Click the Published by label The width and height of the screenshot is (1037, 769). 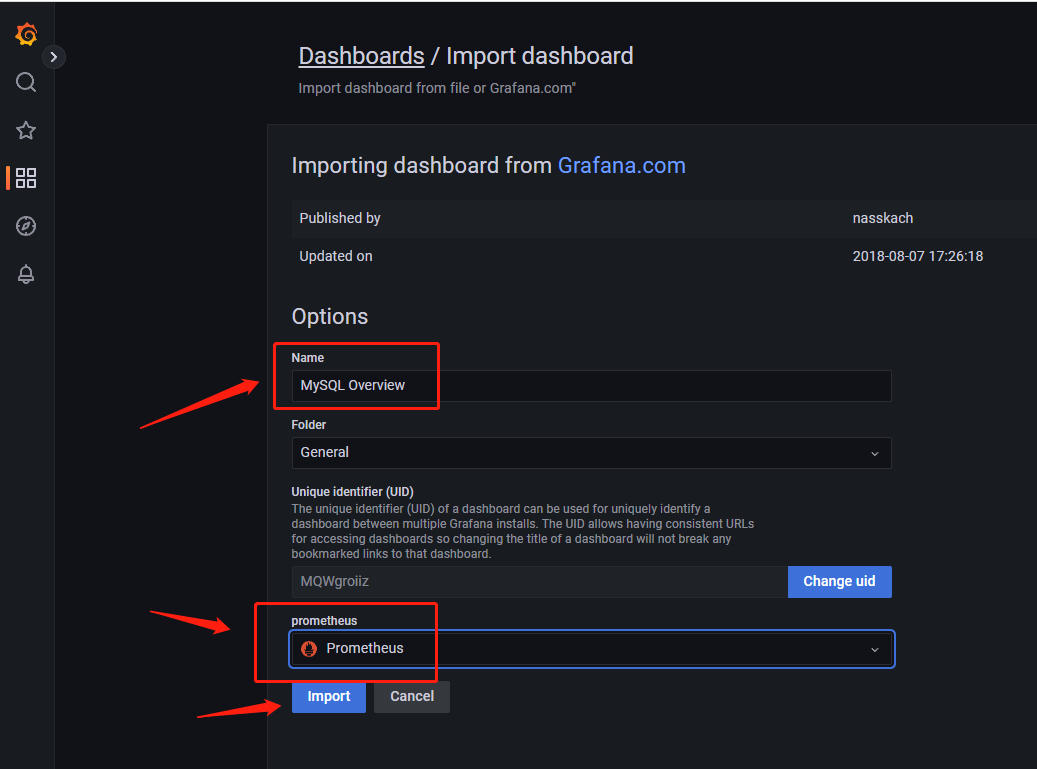coord(340,218)
